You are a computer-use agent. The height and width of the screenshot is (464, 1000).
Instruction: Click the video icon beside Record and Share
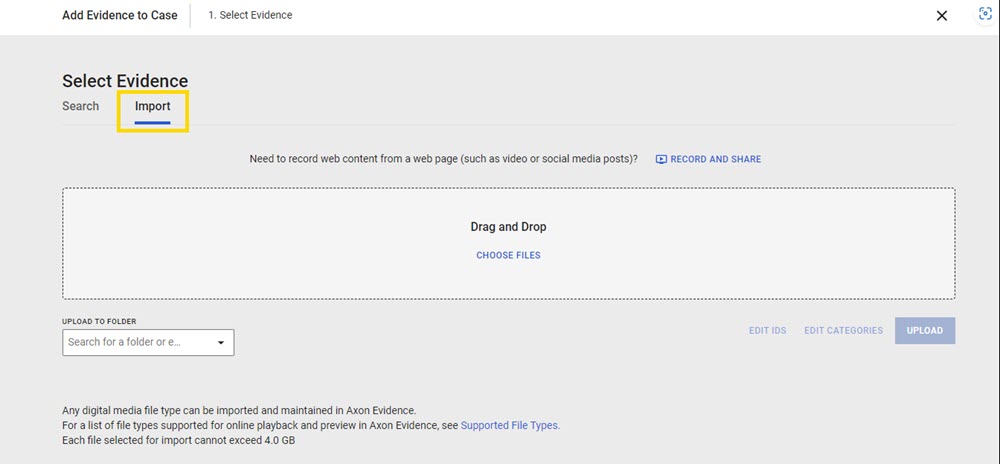[661, 159]
